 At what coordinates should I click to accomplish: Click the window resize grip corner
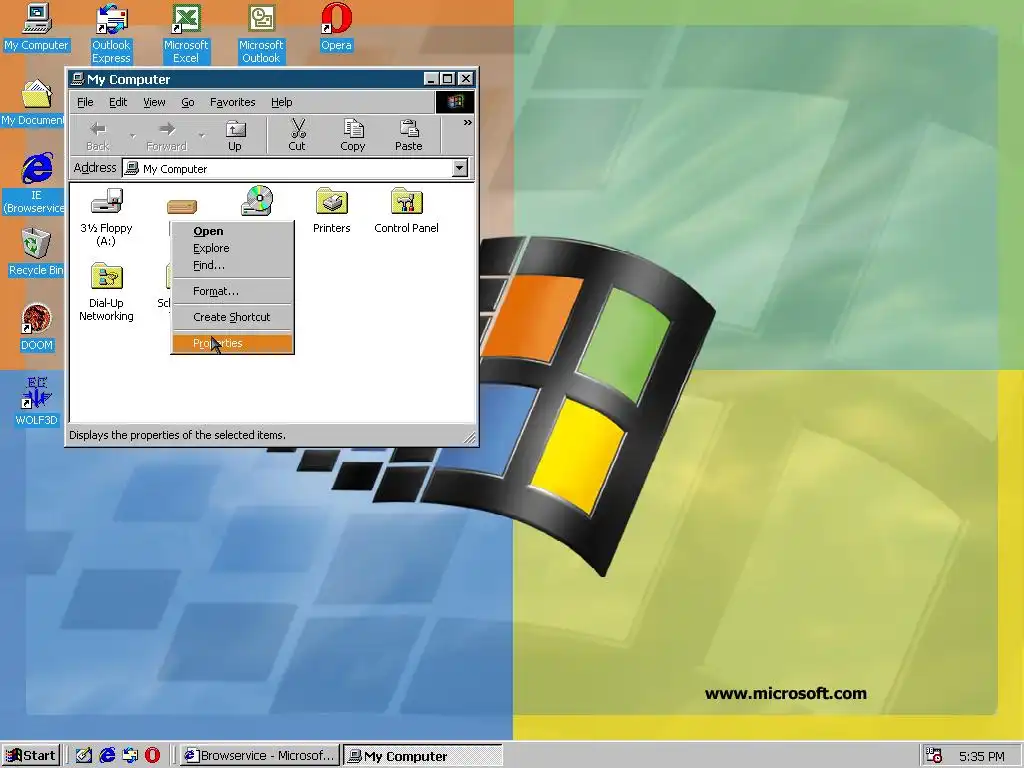(469, 436)
